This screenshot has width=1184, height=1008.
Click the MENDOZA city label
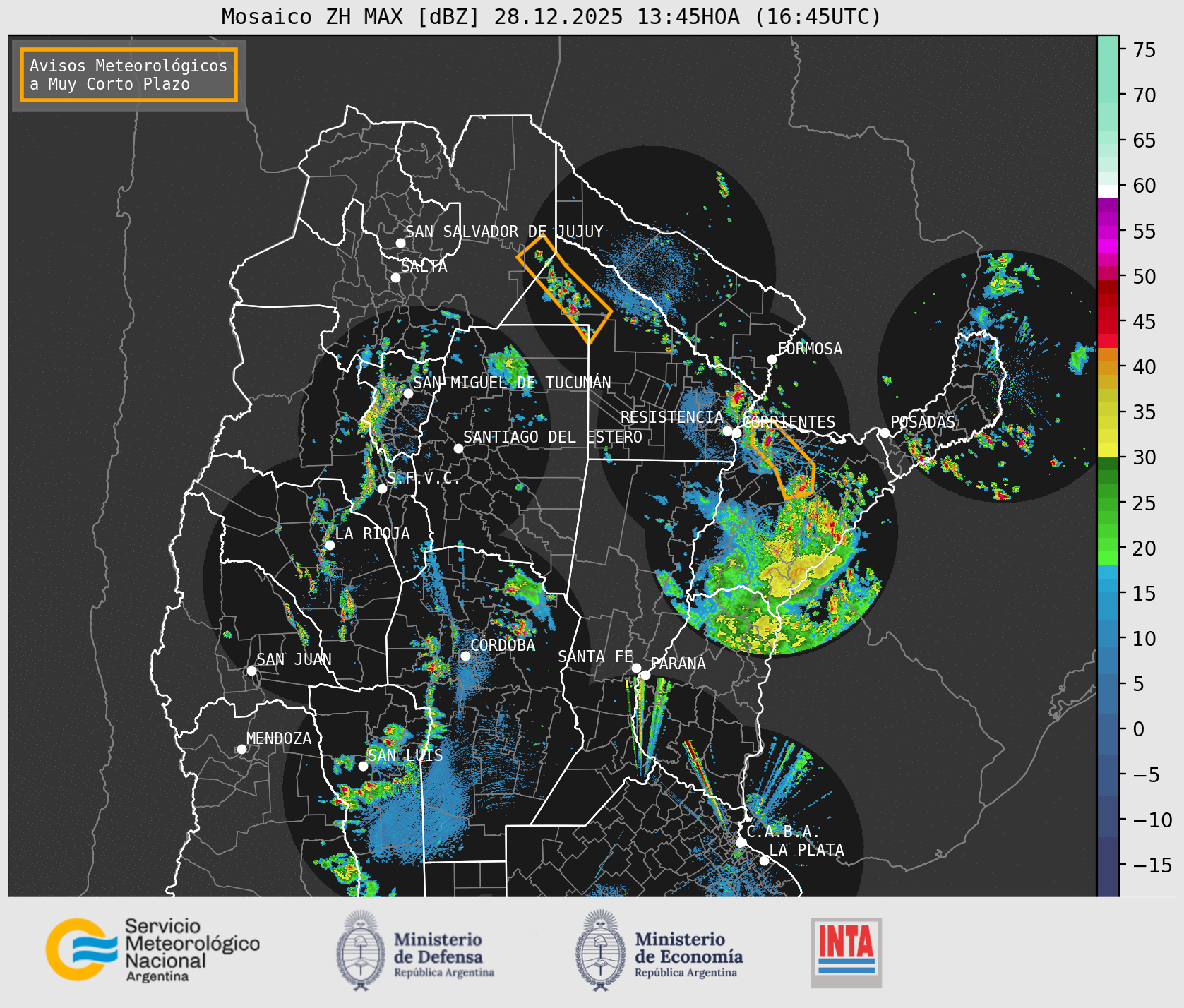point(279,738)
